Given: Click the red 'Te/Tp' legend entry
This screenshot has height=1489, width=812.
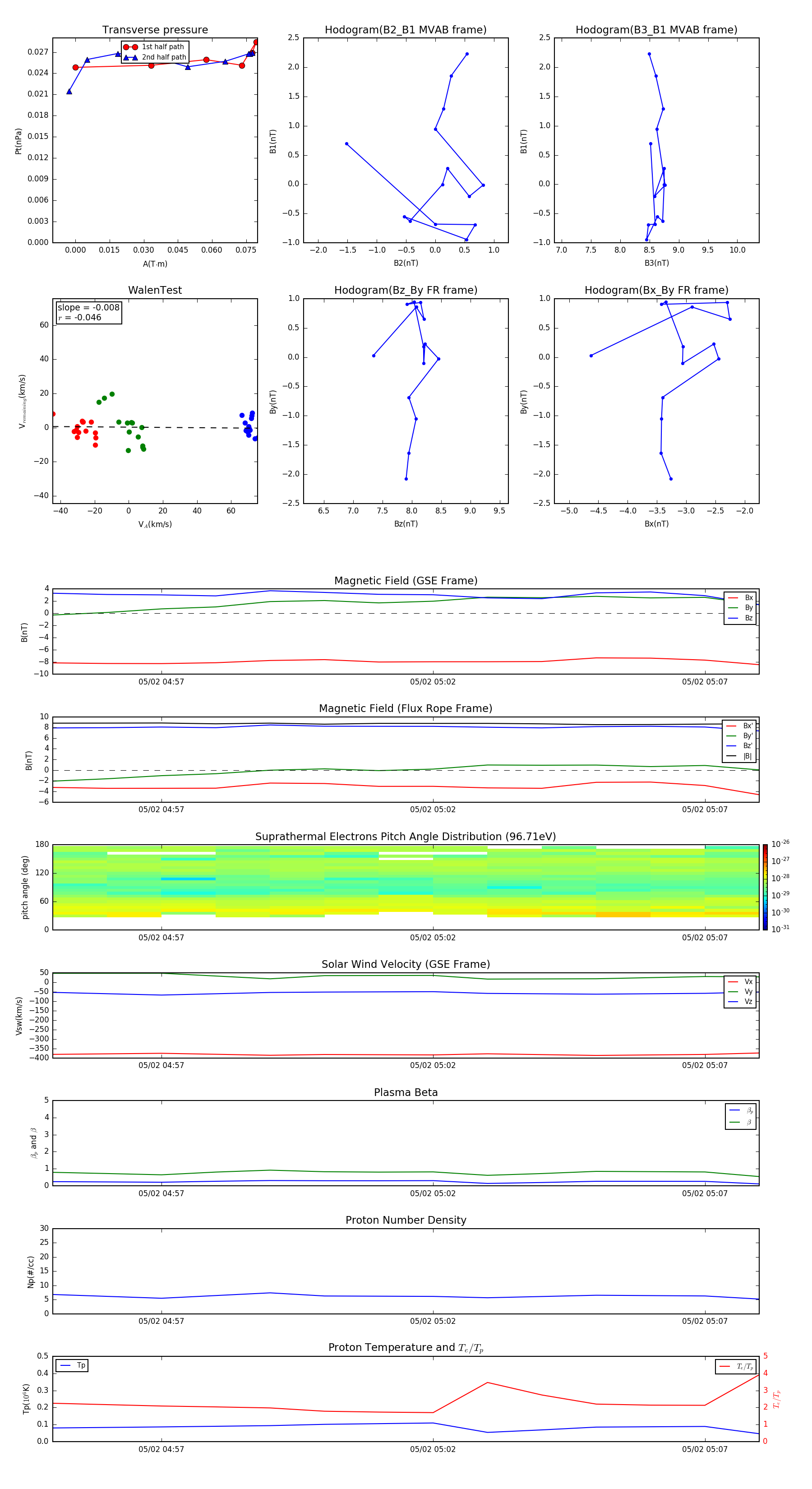Looking at the screenshot, I should (736, 1367).
